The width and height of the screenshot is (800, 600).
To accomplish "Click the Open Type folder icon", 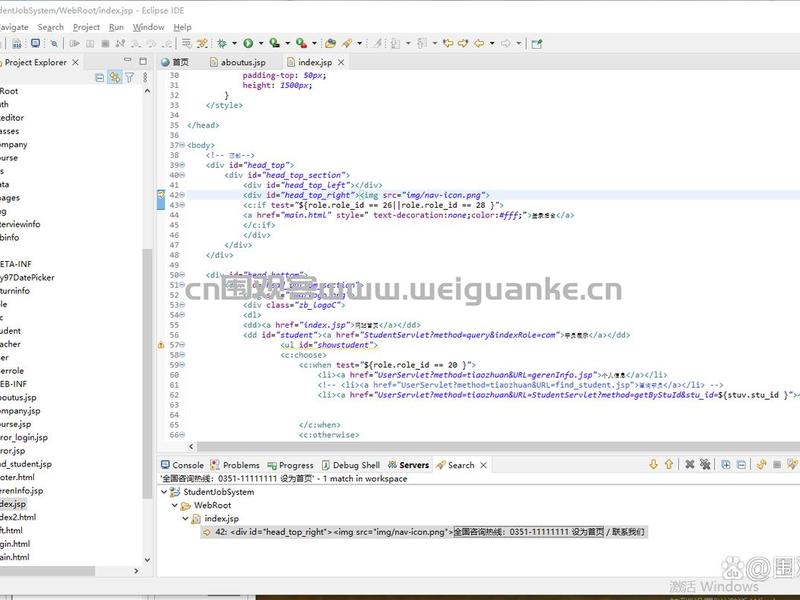I will point(331,43).
